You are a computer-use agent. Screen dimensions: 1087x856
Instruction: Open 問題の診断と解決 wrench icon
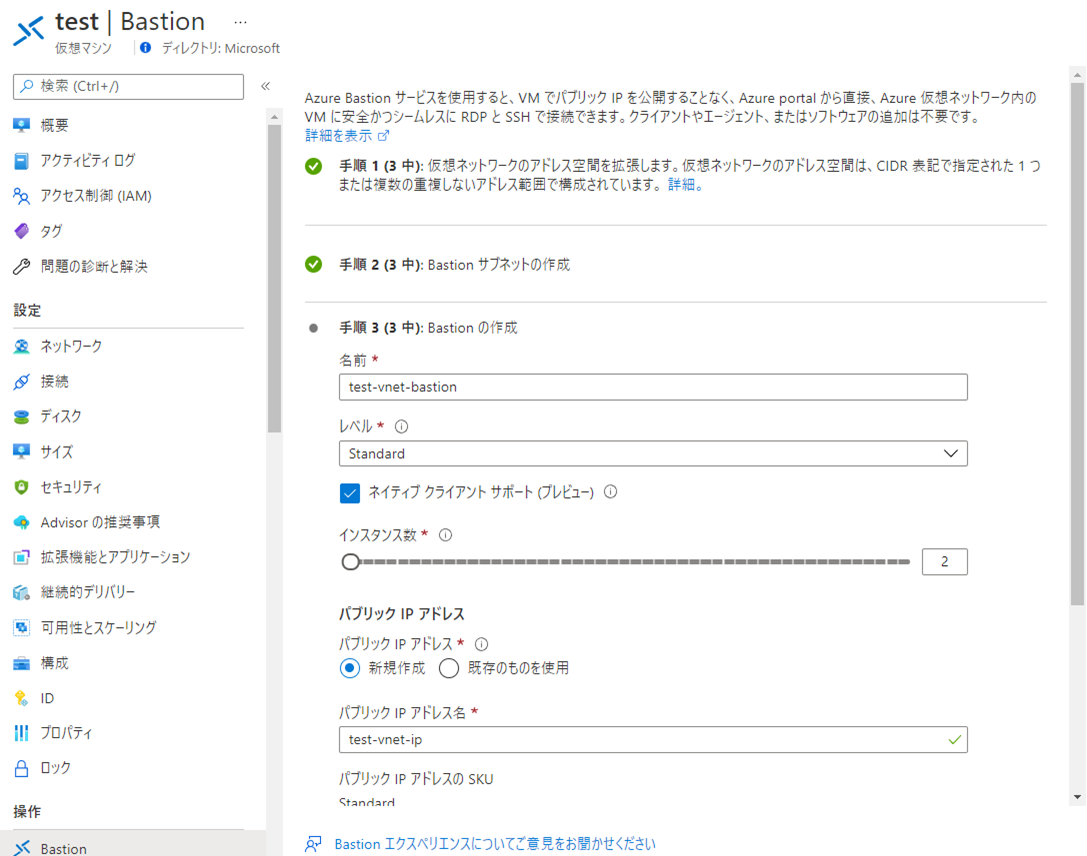coord(21,267)
